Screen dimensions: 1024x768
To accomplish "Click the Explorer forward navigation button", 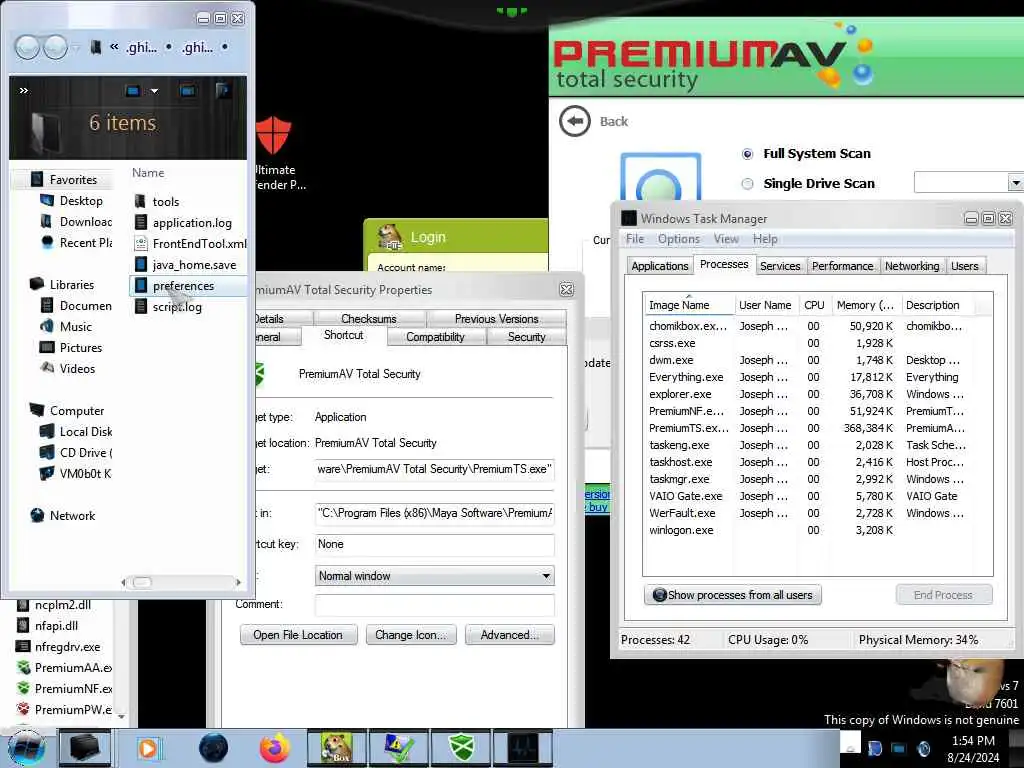I will 55,47.
